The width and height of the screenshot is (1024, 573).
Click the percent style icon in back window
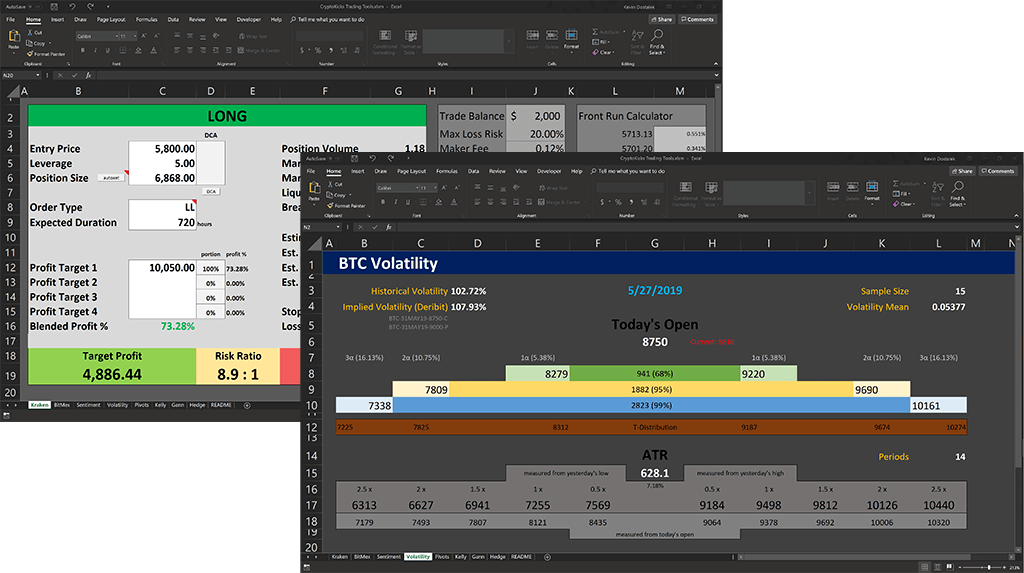click(x=318, y=50)
